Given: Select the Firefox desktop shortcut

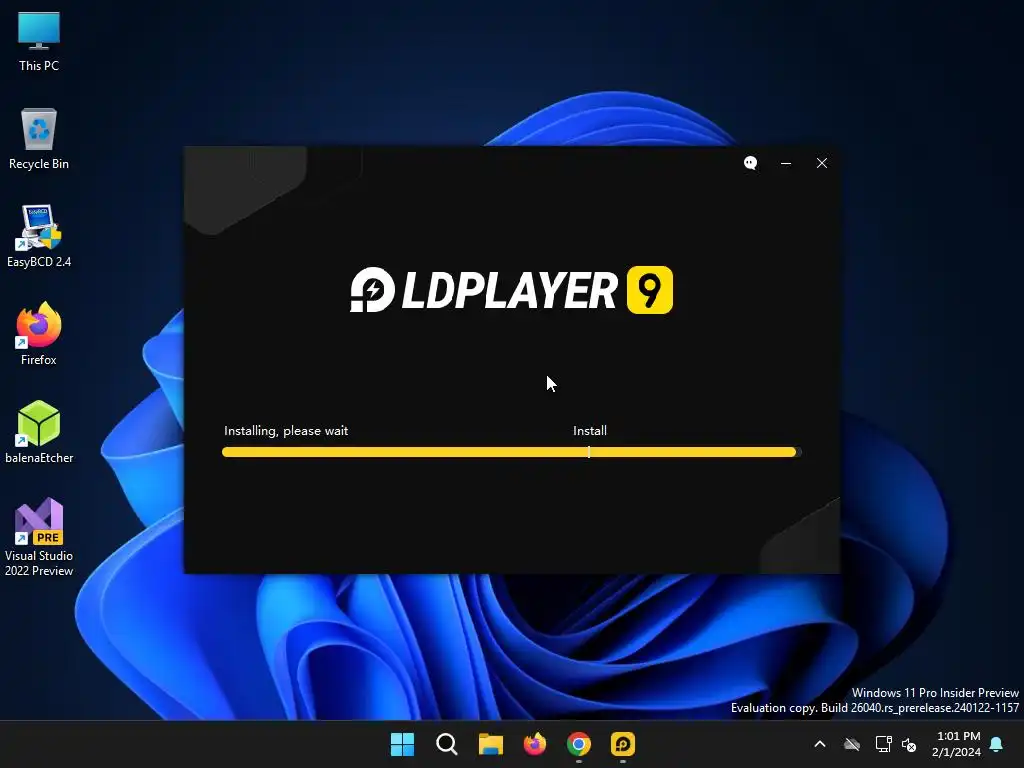Looking at the screenshot, I should (x=39, y=334).
